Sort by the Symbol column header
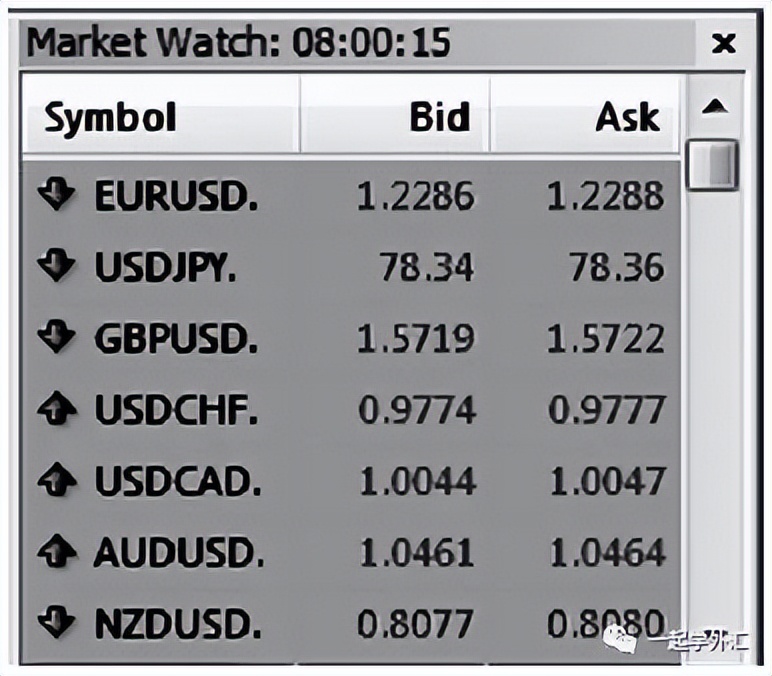The width and height of the screenshot is (772, 676). 110,118
